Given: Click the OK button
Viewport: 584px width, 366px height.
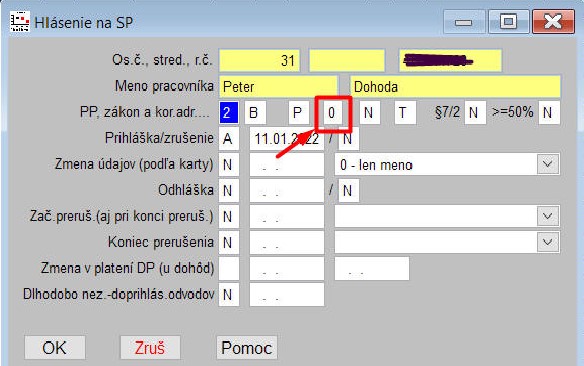Looking at the screenshot, I should pyautogui.click(x=55, y=348).
